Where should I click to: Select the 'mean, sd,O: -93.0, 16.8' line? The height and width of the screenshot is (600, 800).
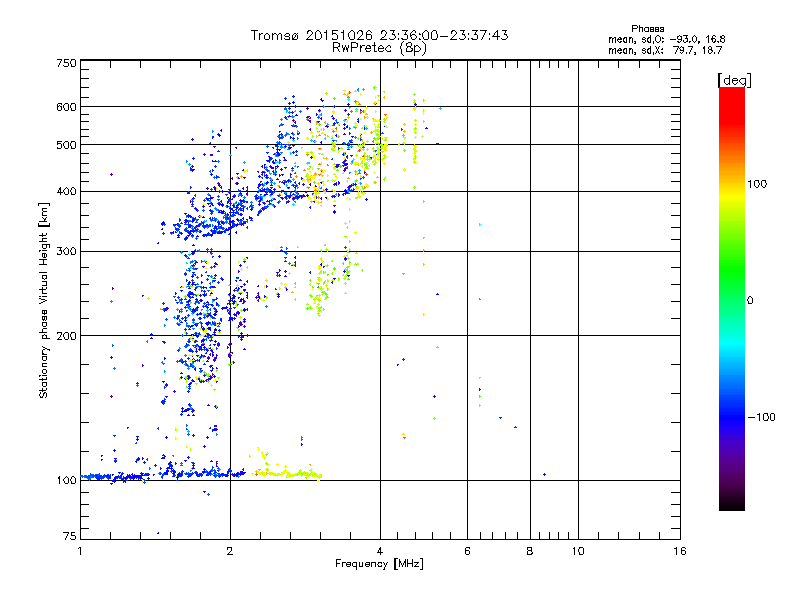(x=667, y=39)
